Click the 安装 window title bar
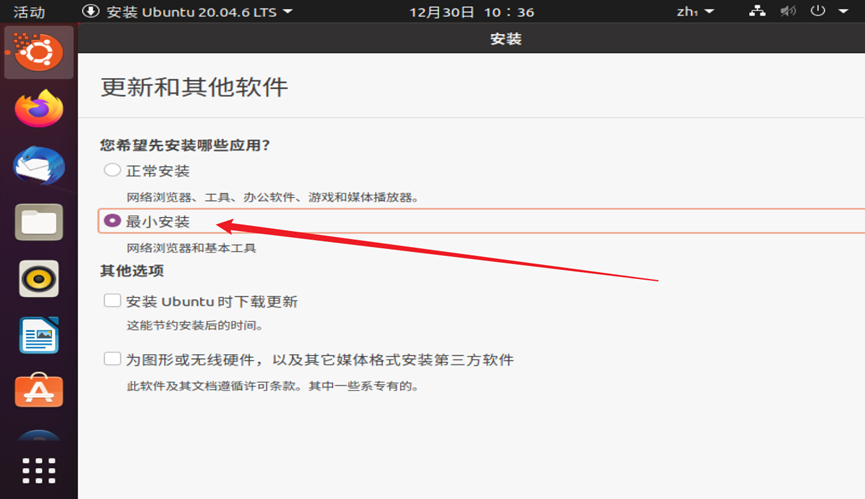865x499 pixels. (x=472, y=39)
